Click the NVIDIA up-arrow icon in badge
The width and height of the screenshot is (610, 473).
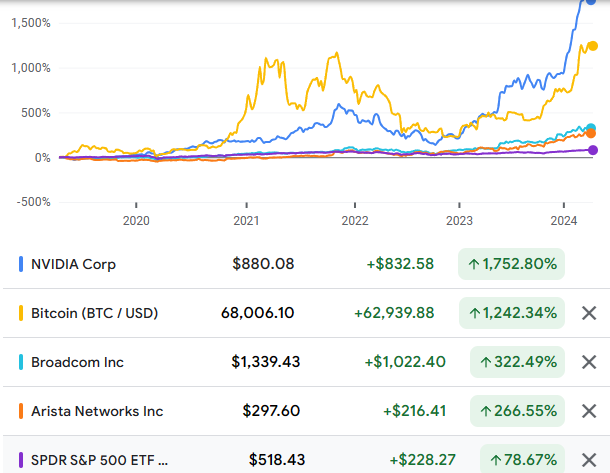click(x=473, y=265)
